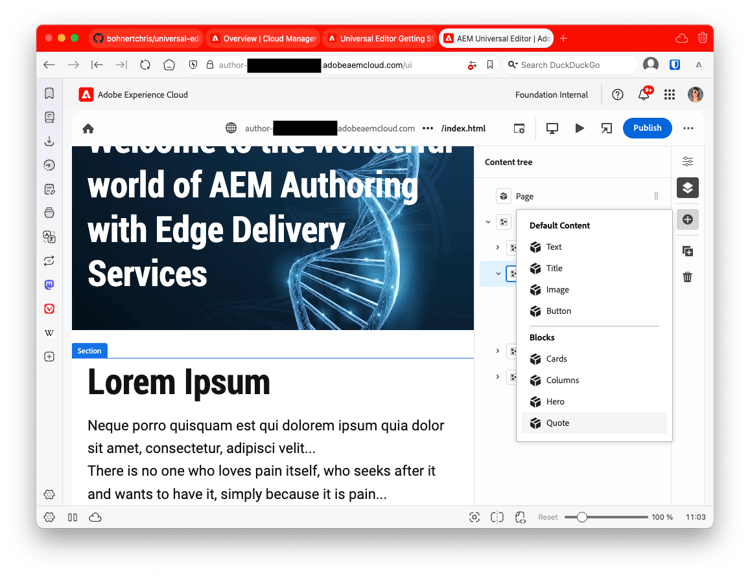The height and width of the screenshot is (576, 750).
Task: Open synced tabs cloud icon in tab bar
Action: tap(681, 38)
